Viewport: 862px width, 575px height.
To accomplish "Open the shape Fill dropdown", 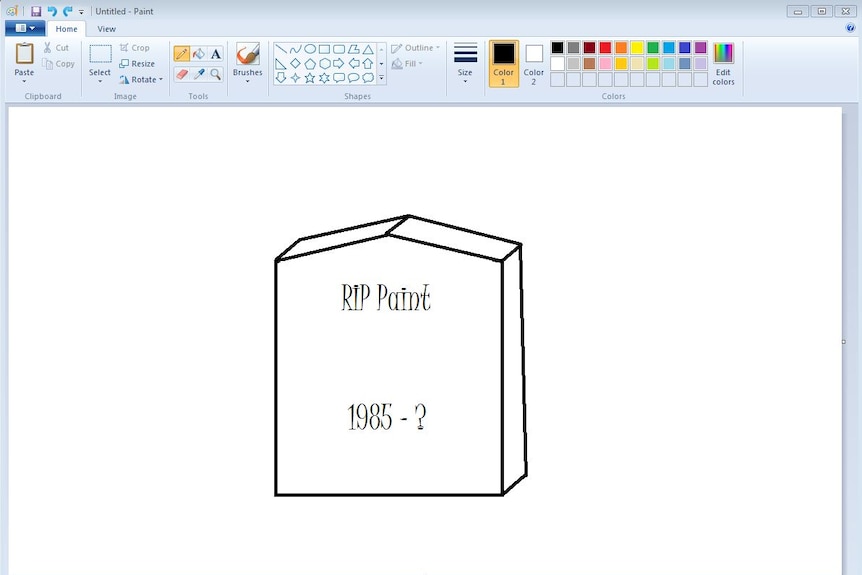I will coord(407,64).
